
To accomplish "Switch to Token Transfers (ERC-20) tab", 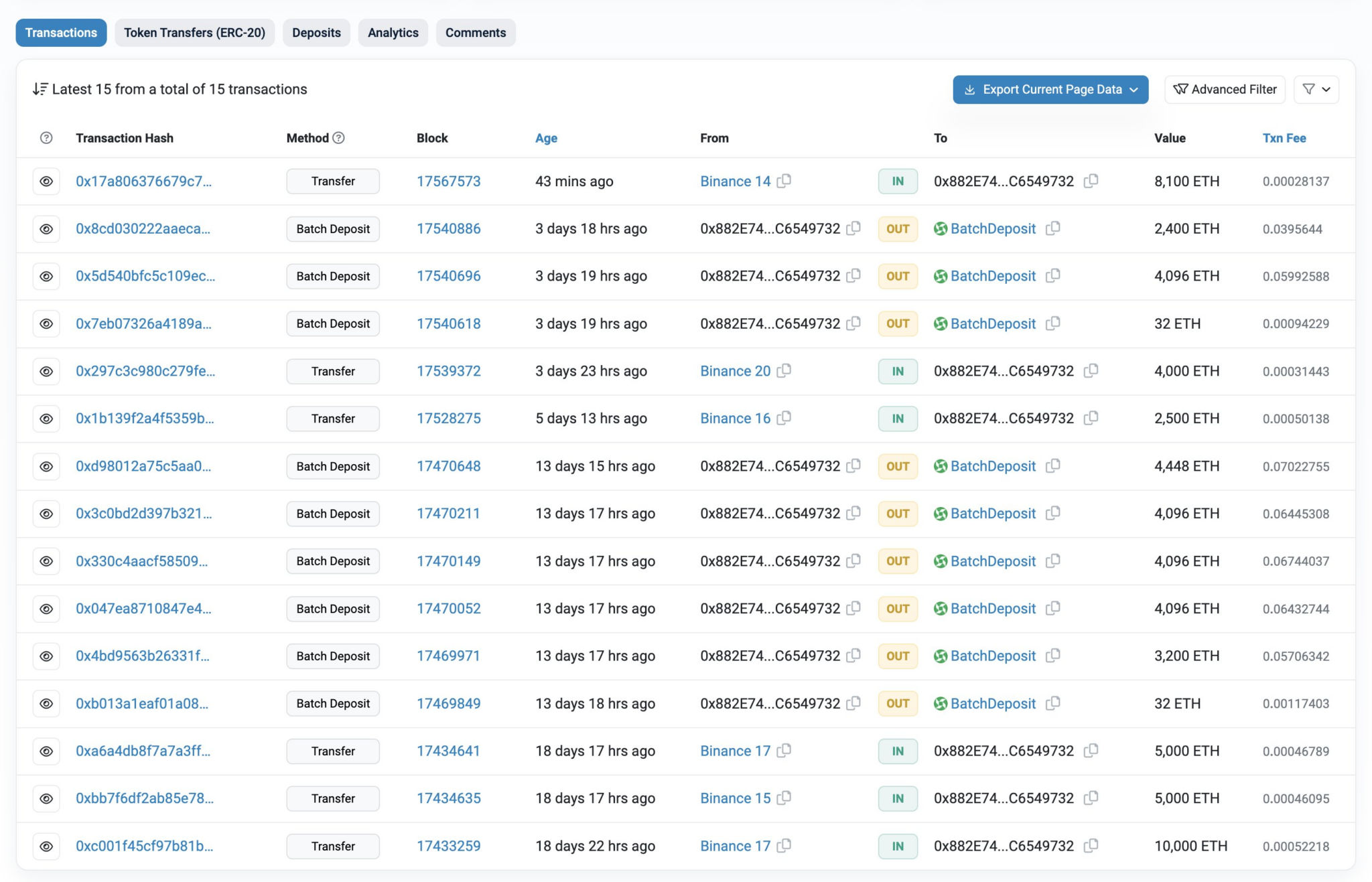I will [194, 33].
